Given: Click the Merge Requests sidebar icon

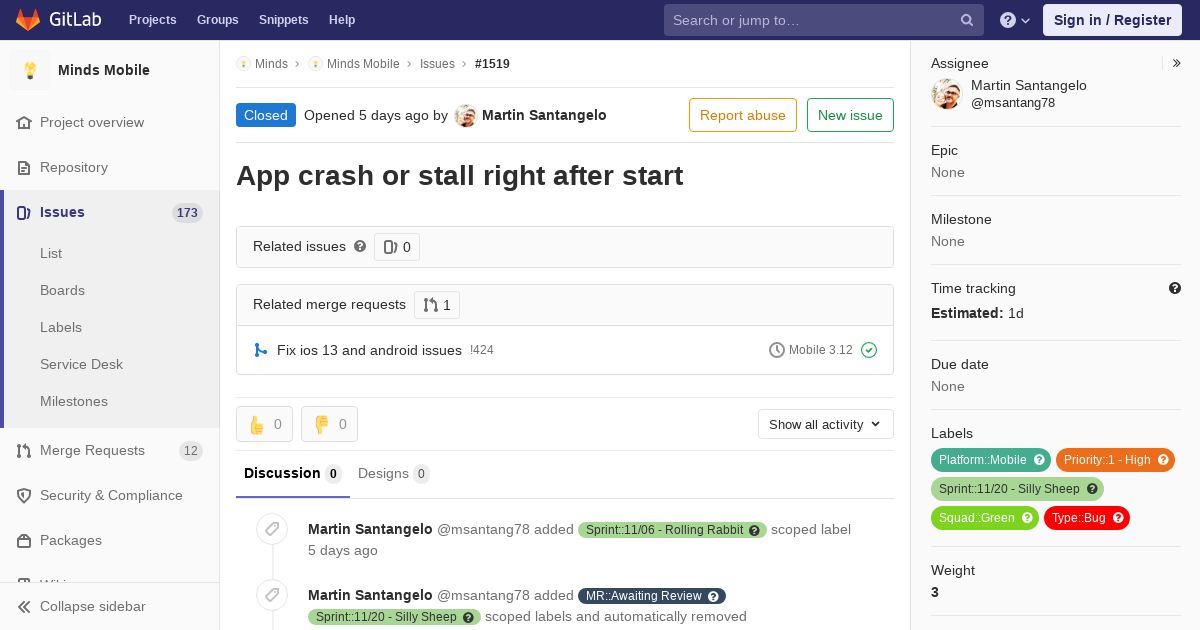Looking at the screenshot, I should pos(24,450).
